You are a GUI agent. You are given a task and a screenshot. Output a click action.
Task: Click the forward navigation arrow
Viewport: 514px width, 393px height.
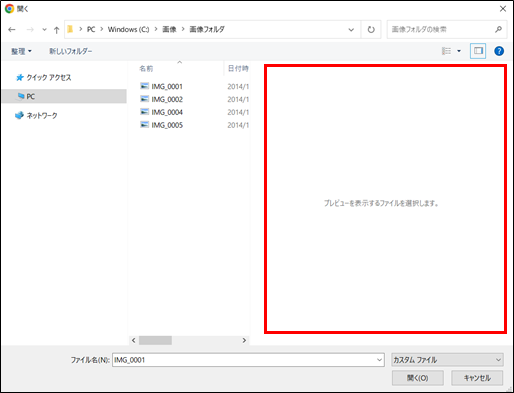tap(30, 30)
